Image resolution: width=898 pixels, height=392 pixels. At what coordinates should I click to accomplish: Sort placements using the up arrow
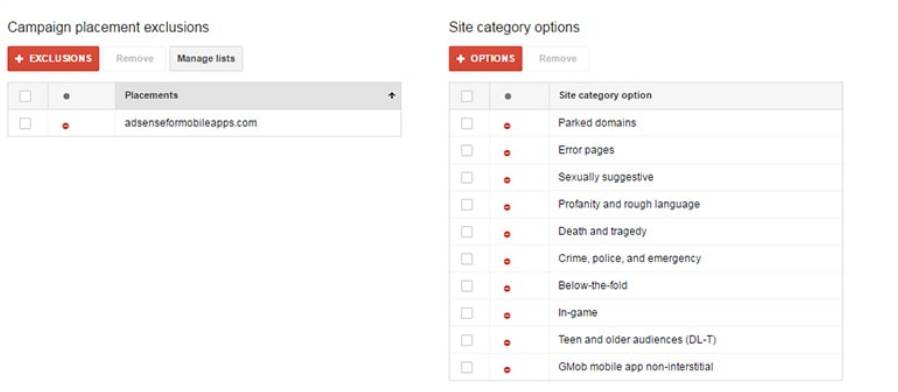pos(392,96)
